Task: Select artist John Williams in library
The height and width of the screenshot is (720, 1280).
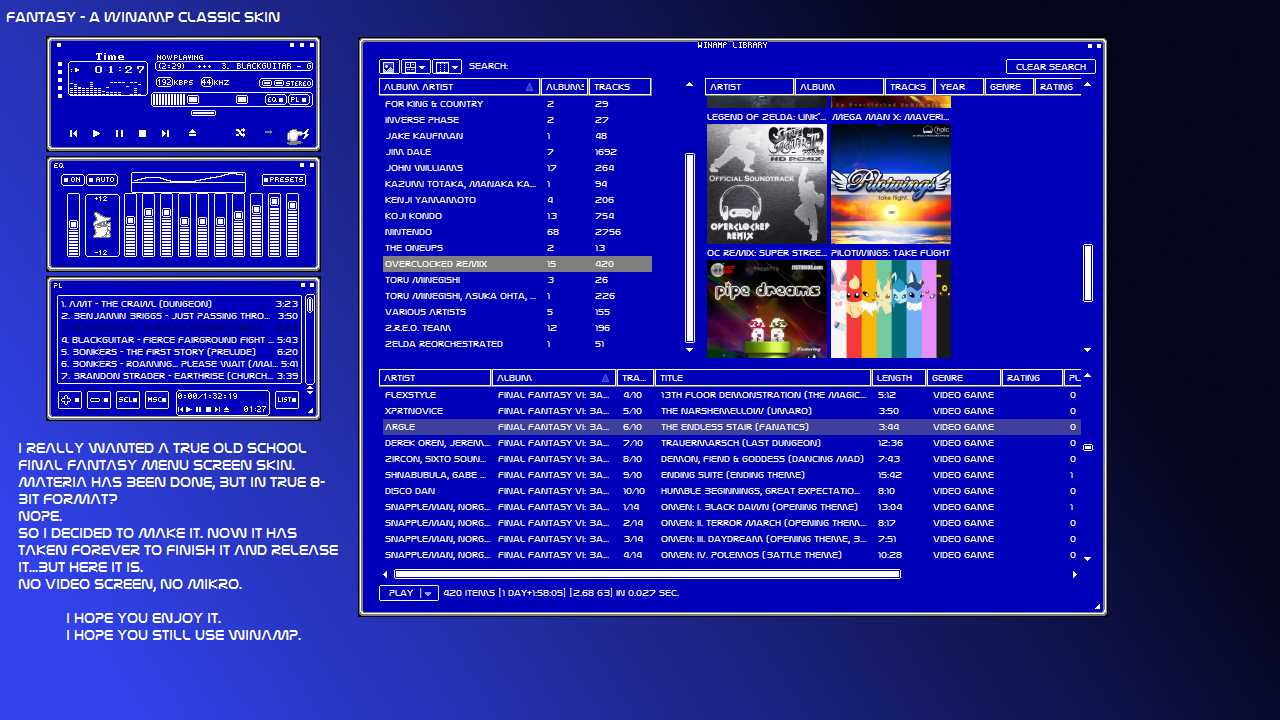Action: pyautogui.click(x=517, y=168)
